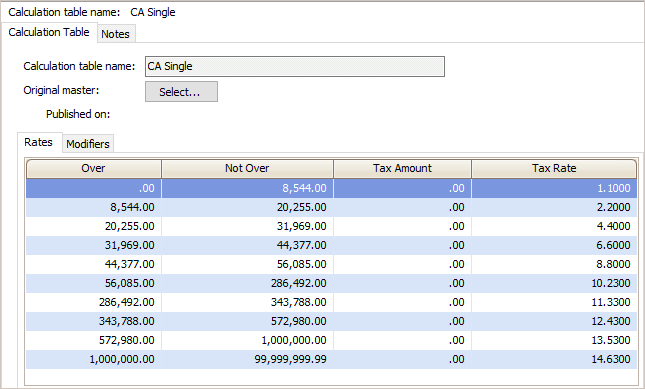
Task: Click the Tax Amount column header
Action: click(402, 169)
